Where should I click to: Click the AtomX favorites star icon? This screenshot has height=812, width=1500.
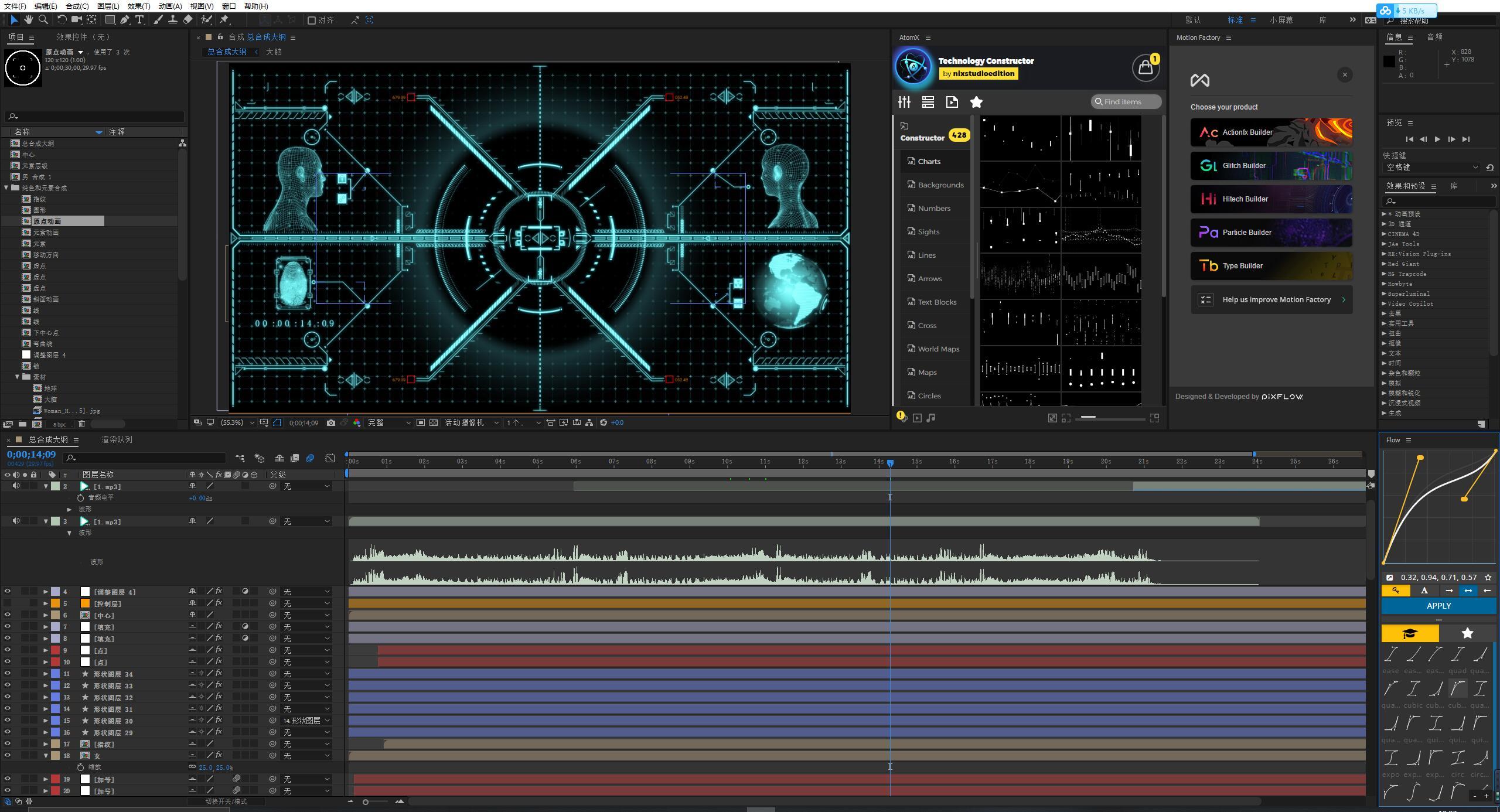pyautogui.click(x=976, y=102)
